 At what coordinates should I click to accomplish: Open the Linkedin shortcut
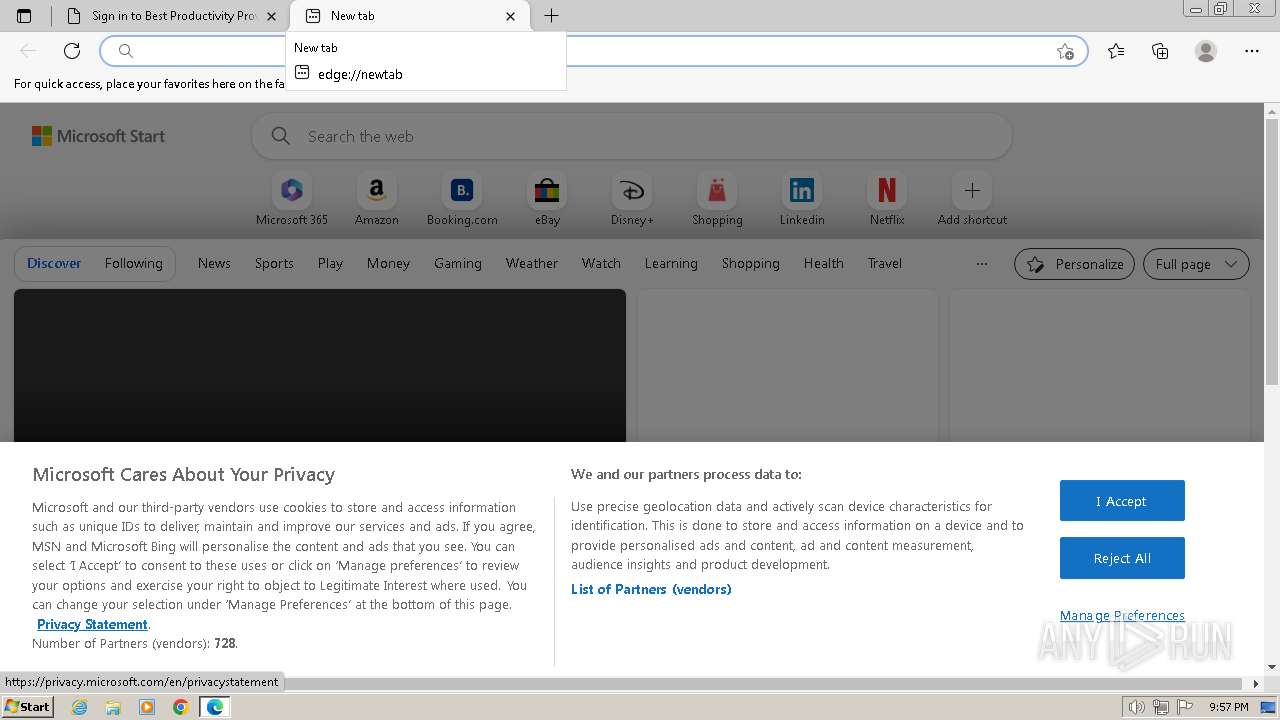click(802, 200)
